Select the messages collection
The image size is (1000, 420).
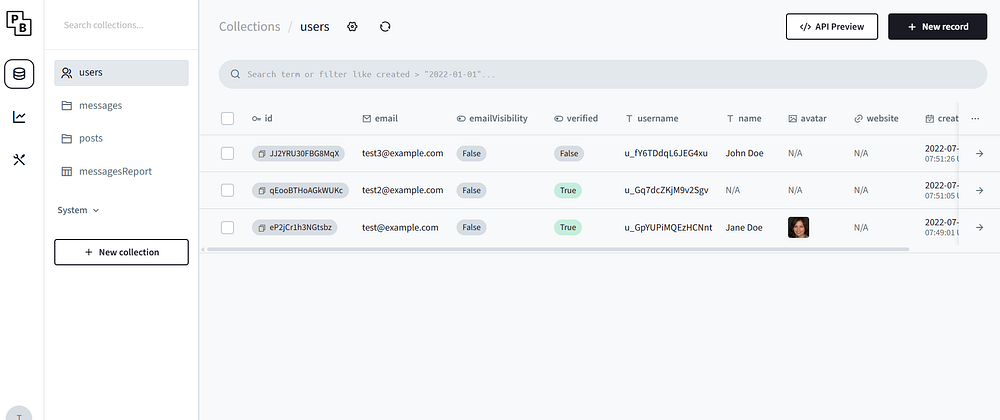coord(100,105)
